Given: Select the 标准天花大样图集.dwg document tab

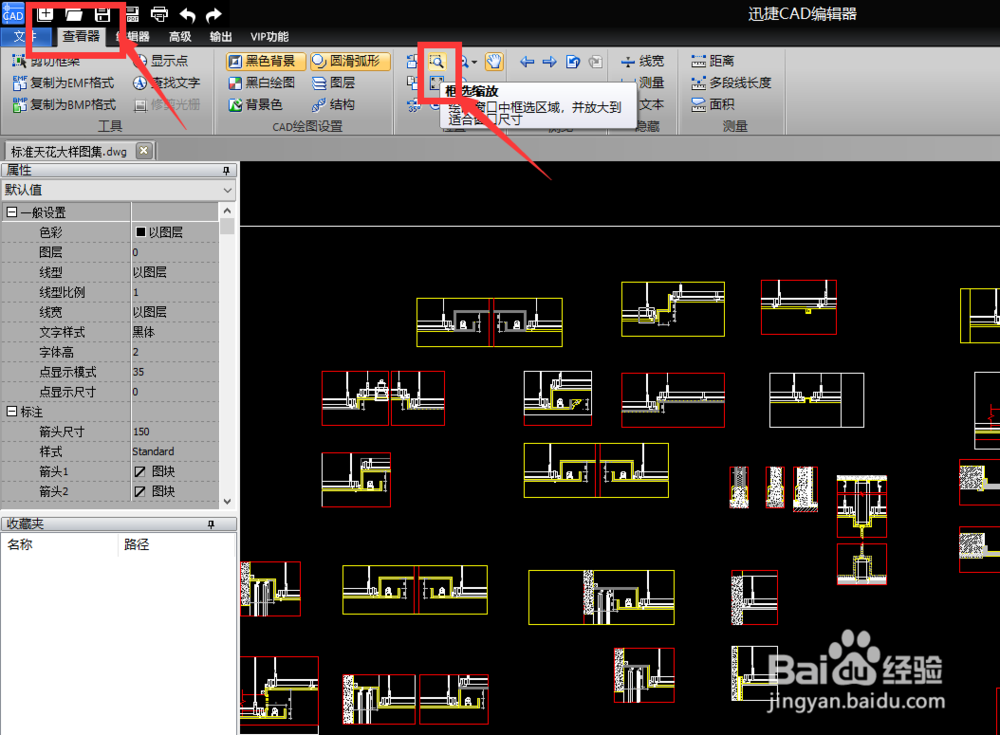Looking at the screenshot, I should pos(69,151).
